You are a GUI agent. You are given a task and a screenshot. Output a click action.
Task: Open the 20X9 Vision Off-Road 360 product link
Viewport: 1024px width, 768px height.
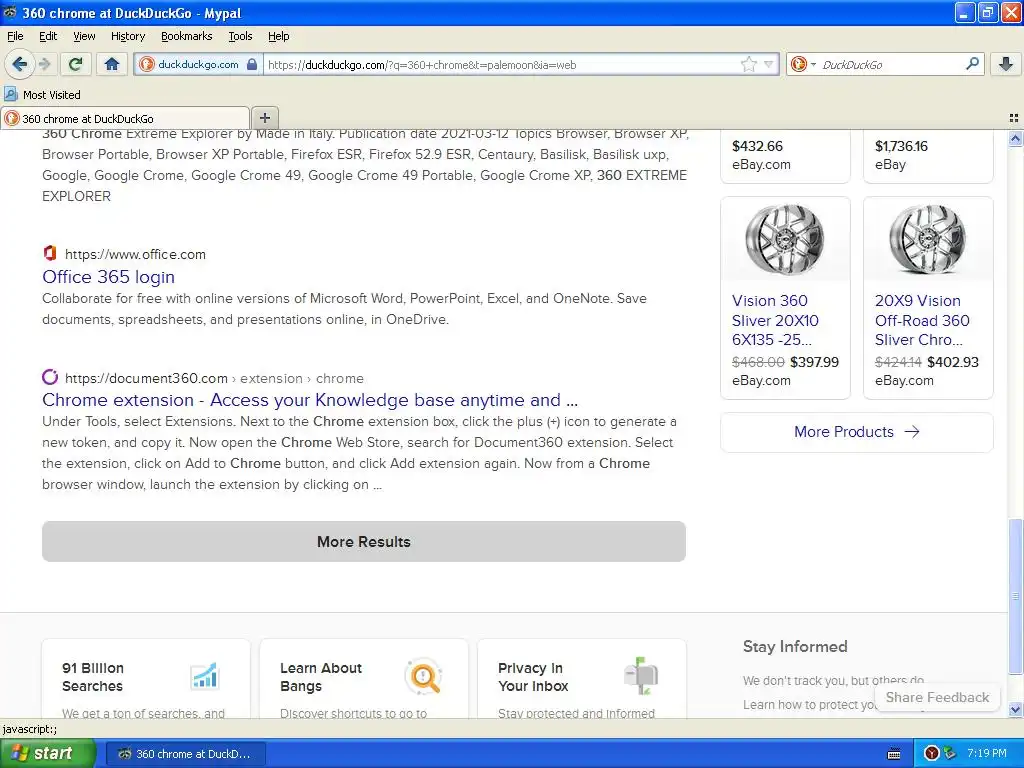point(922,320)
